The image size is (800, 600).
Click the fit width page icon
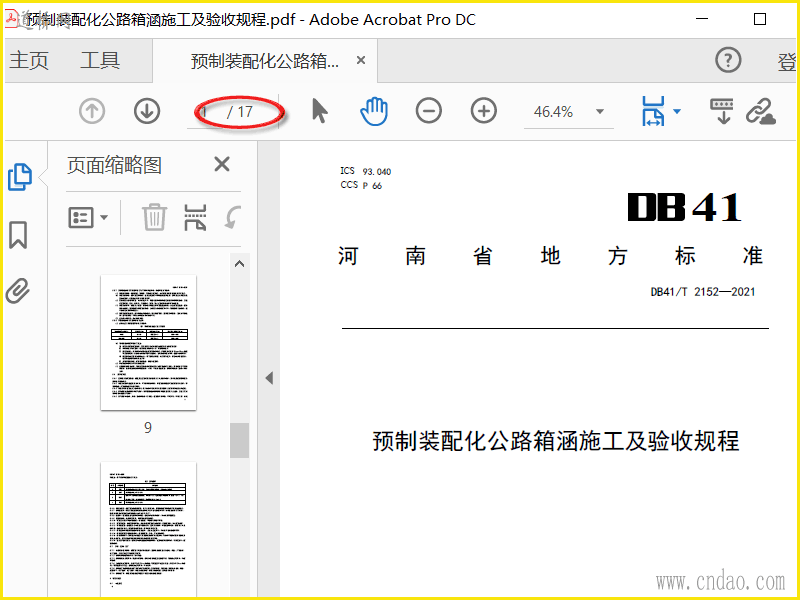(654, 111)
